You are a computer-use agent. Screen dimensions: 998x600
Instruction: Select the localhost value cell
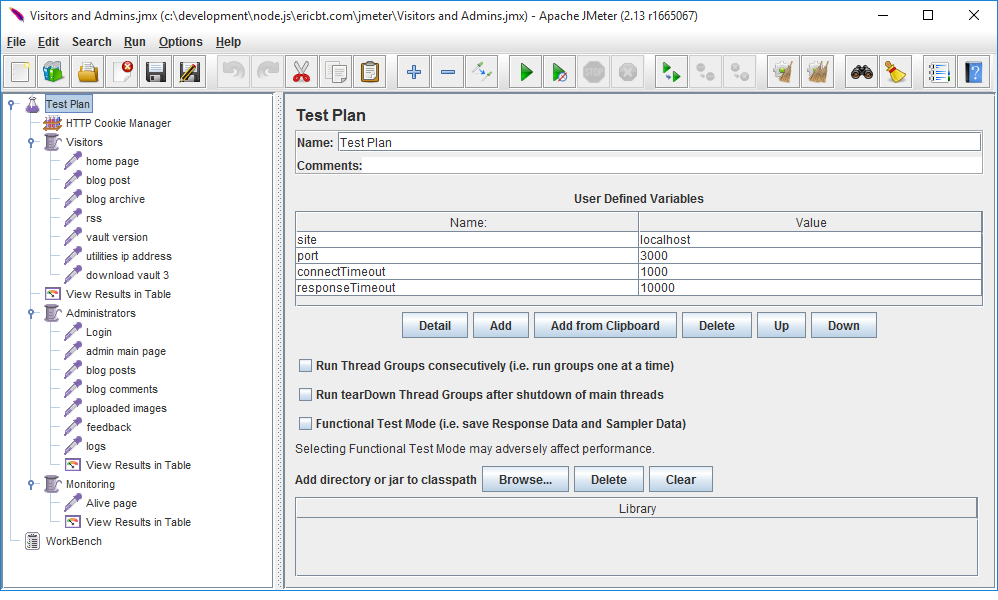[810, 240]
